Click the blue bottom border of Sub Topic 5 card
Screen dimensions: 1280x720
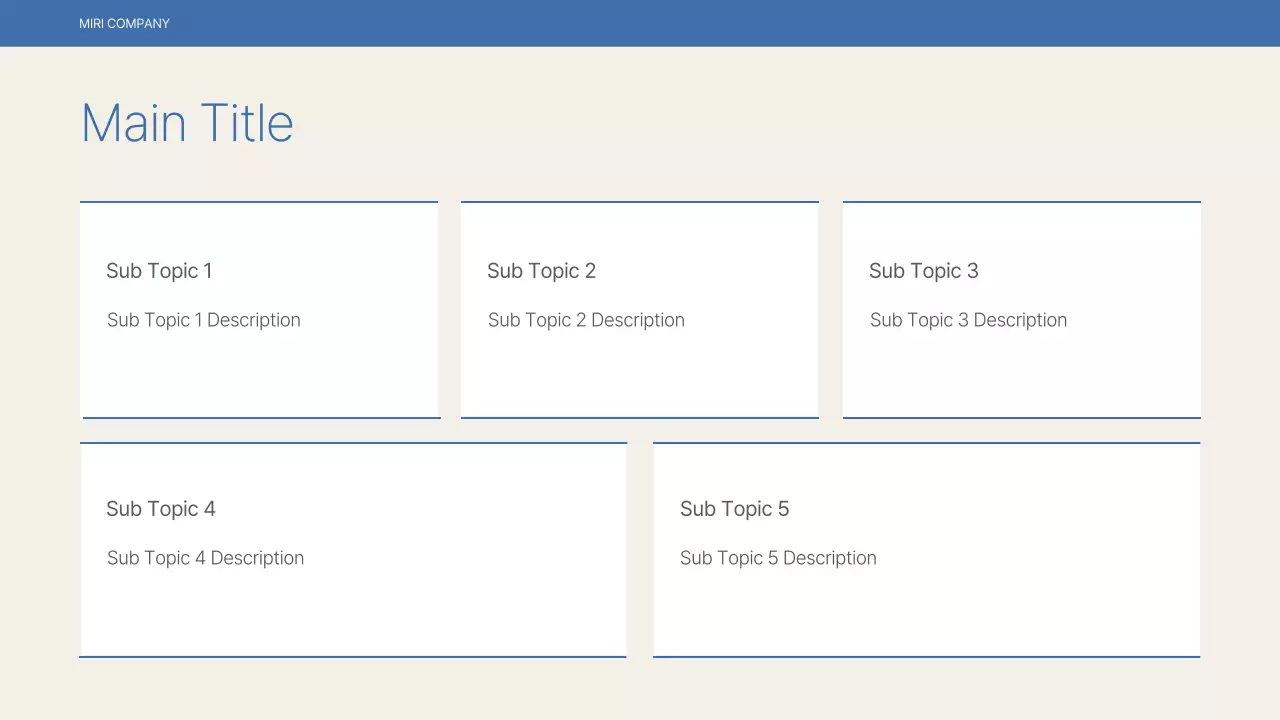tap(926, 657)
